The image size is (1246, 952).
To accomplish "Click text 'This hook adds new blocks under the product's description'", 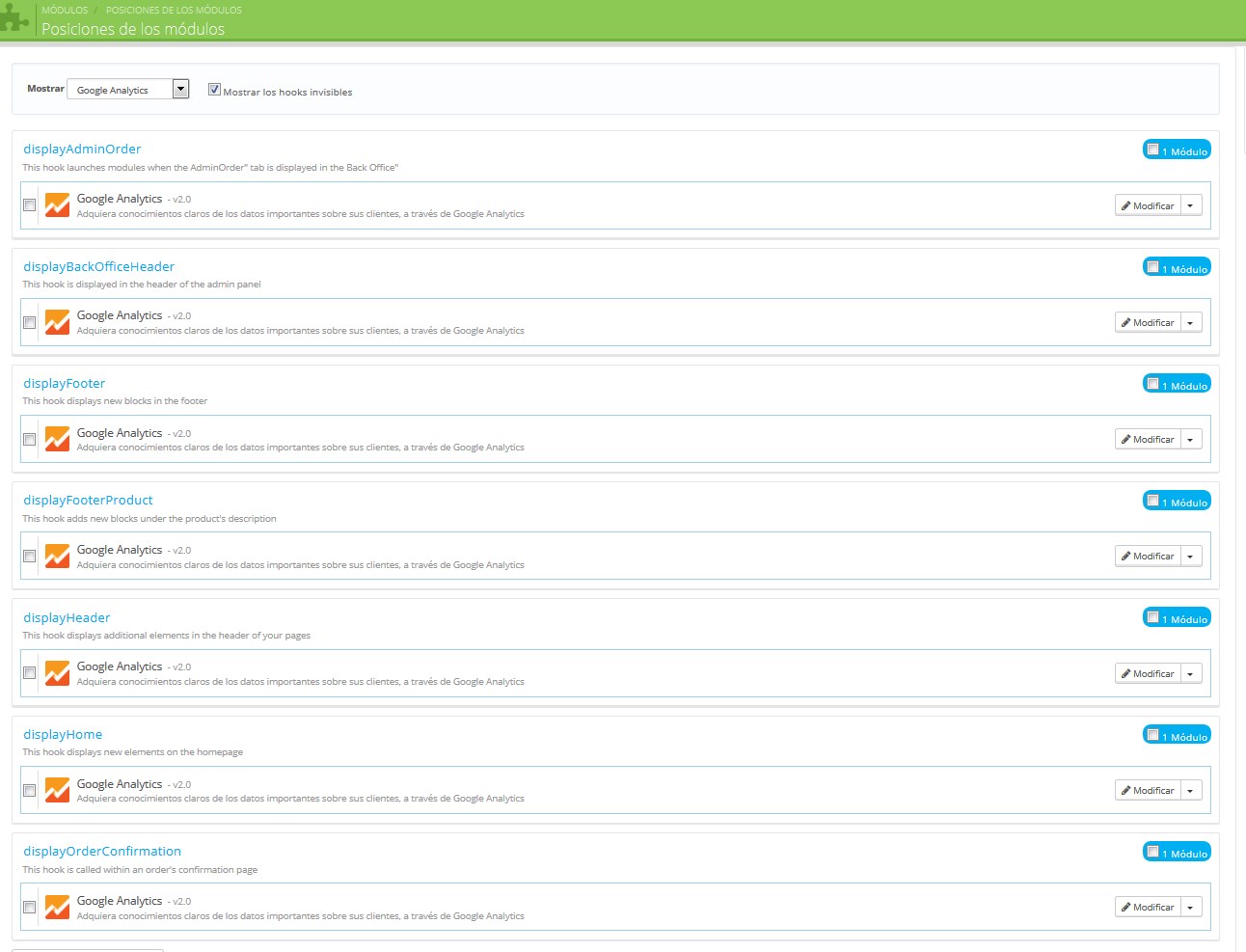I will 149,519.
